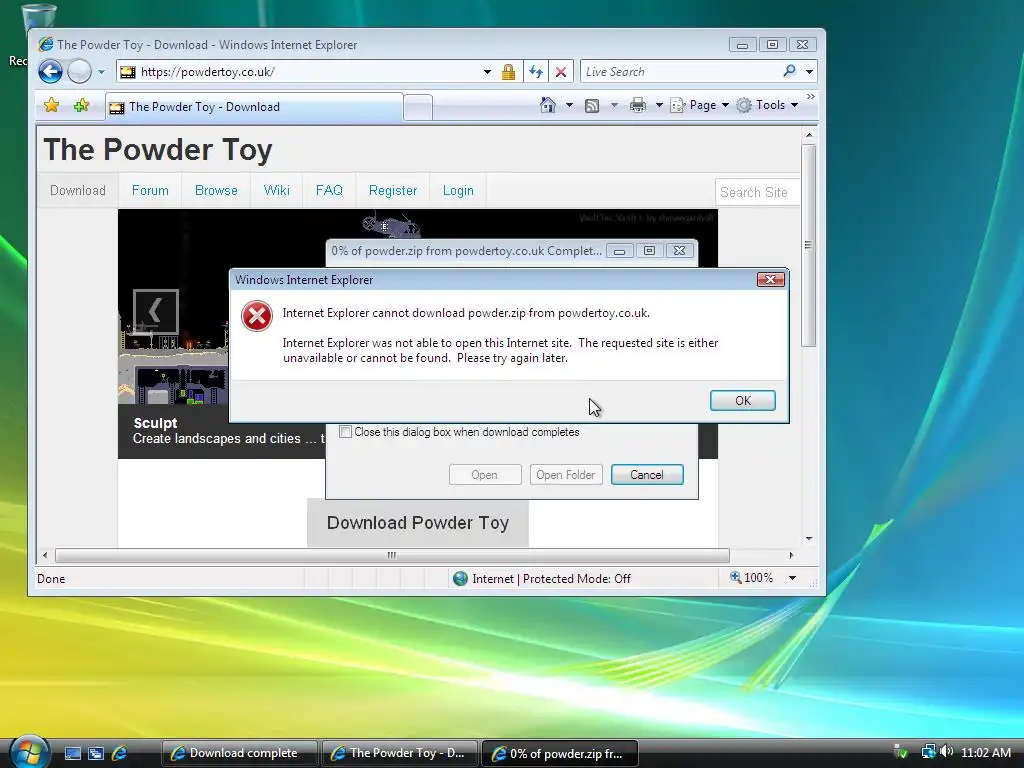Click the RSS feeds icon
Image resolution: width=1024 pixels, height=768 pixels.
coord(592,106)
